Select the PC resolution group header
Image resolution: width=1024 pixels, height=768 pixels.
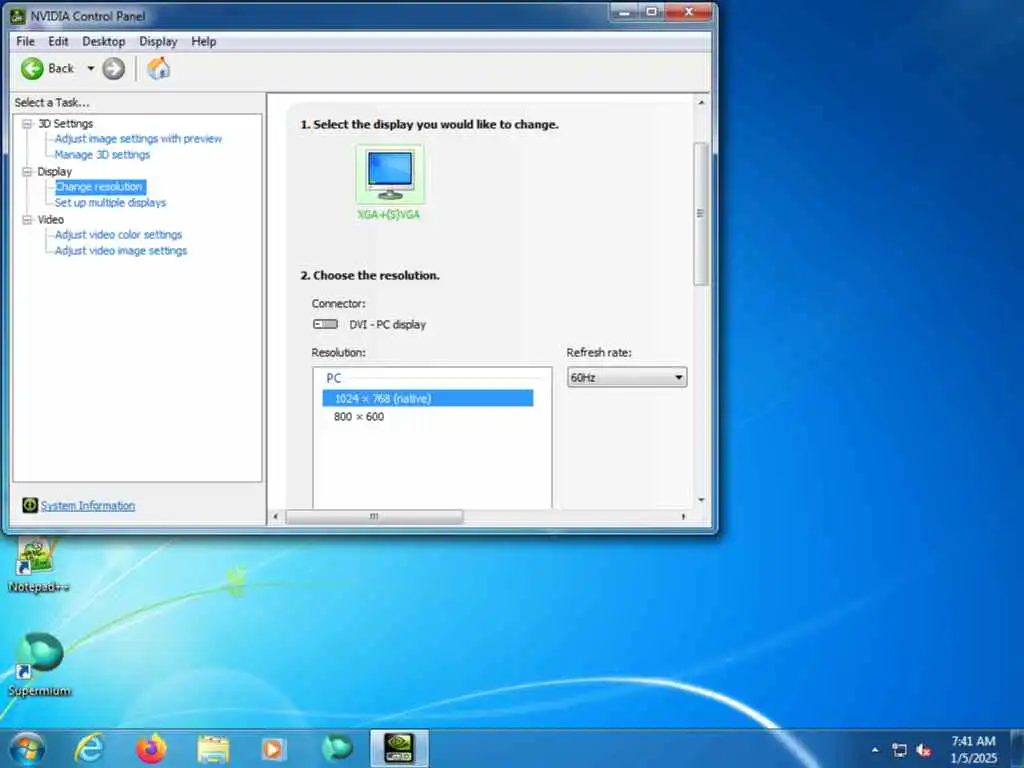tap(334, 378)
